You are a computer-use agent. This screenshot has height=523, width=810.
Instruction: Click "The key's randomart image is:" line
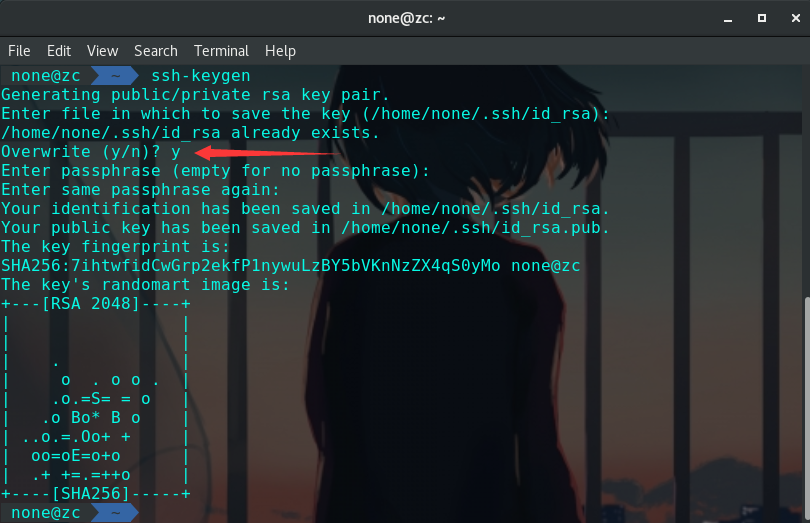pos(145,285)
